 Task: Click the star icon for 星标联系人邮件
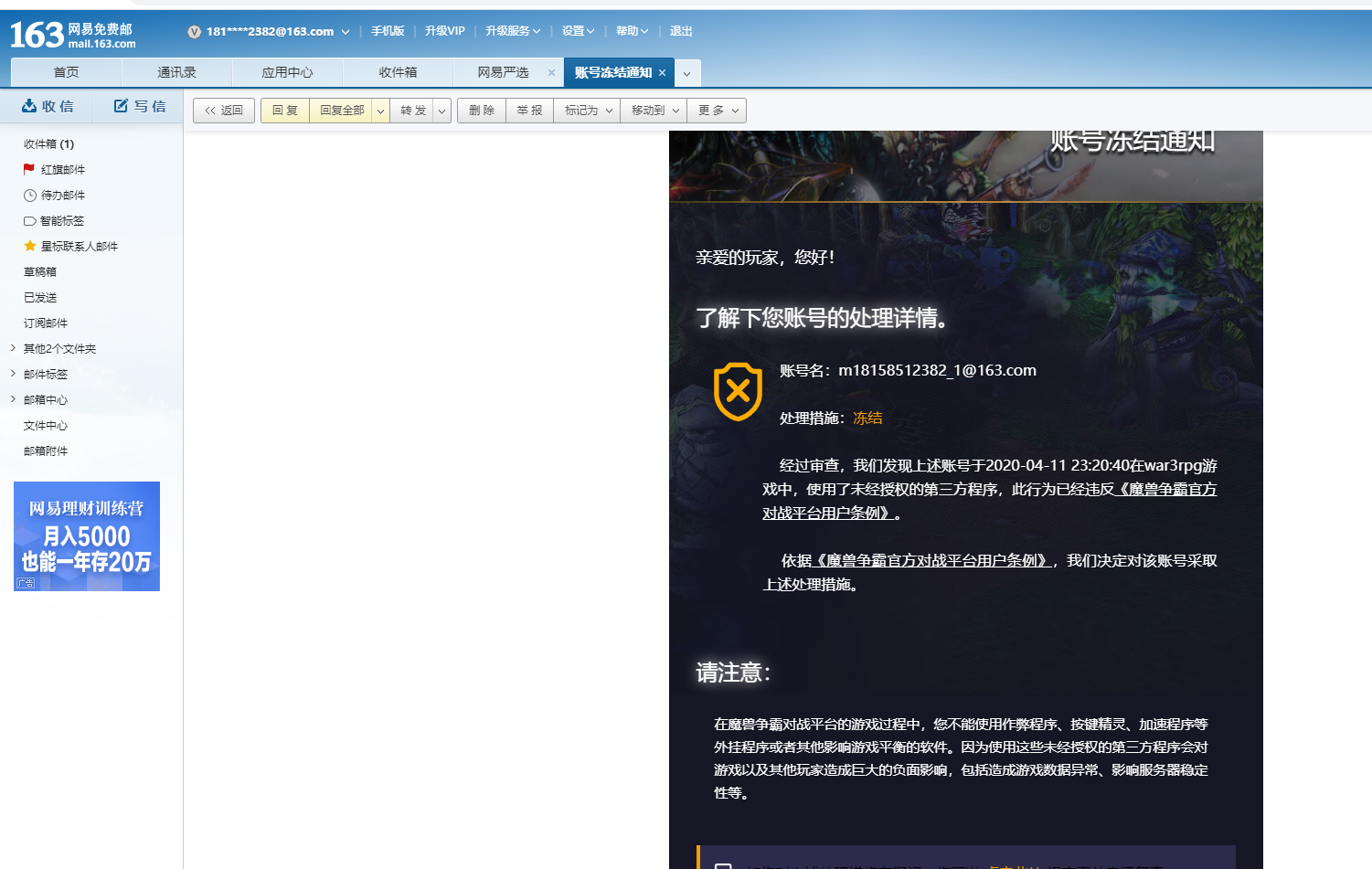click(30, 246)
